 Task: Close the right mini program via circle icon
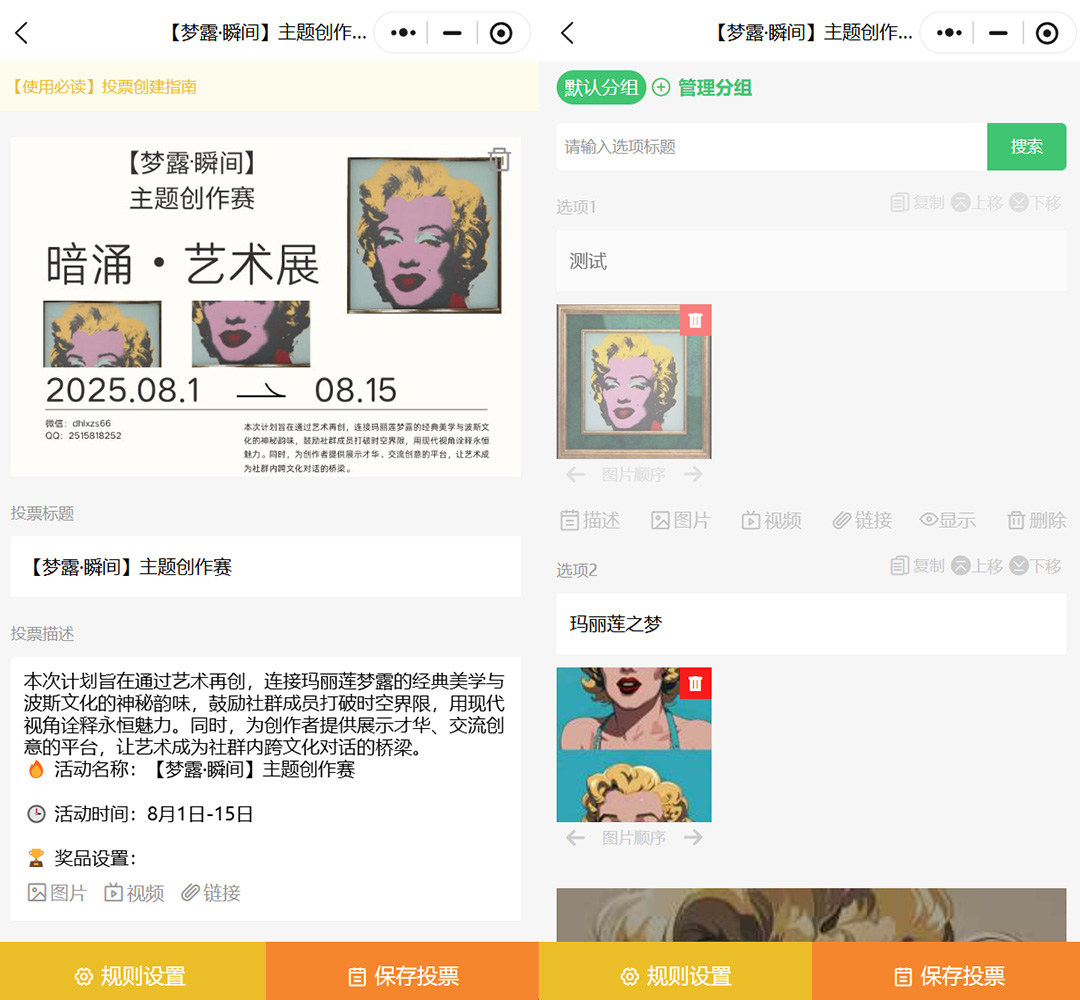[1047, 32]
